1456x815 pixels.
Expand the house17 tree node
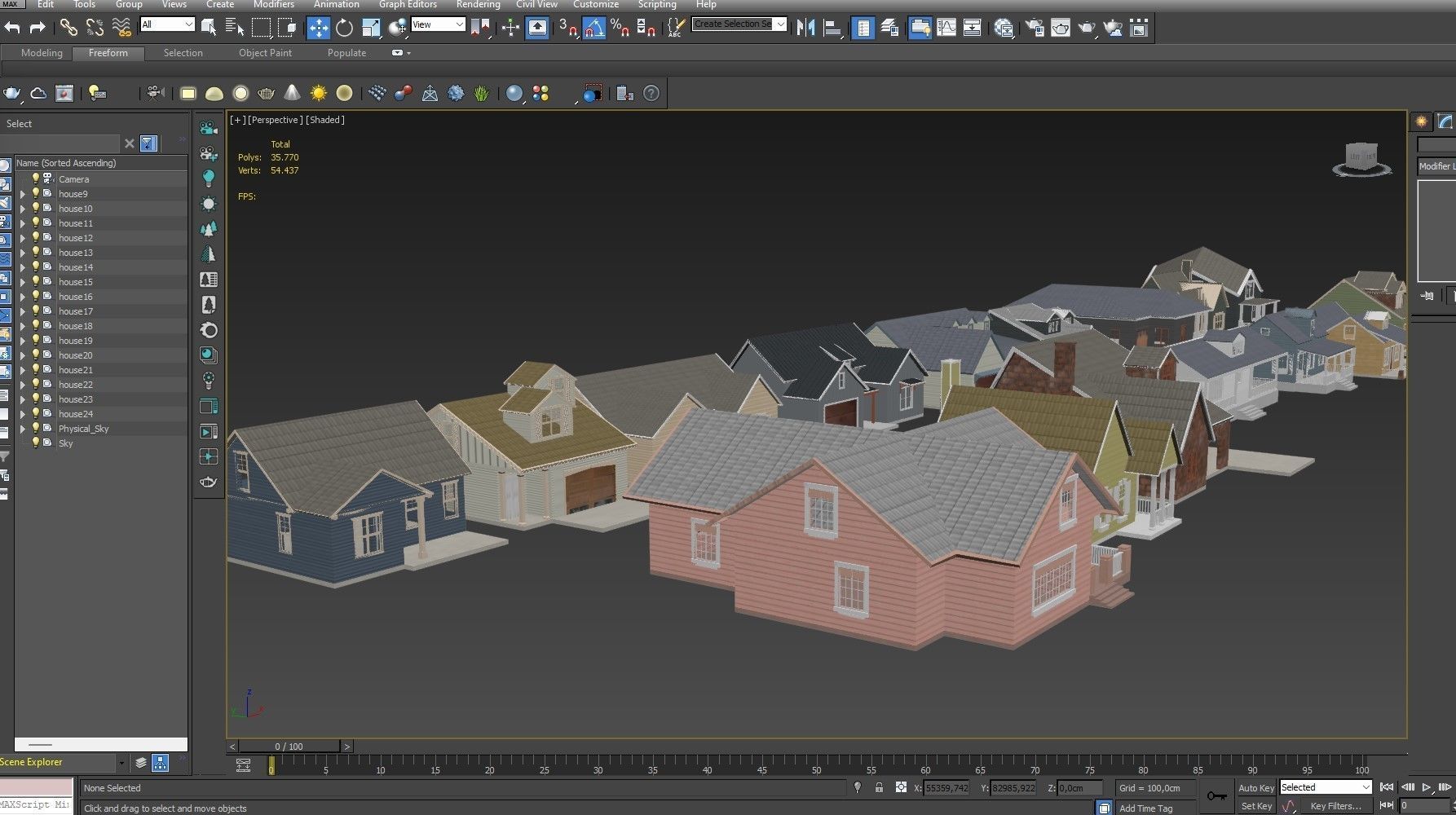(23, 311)
